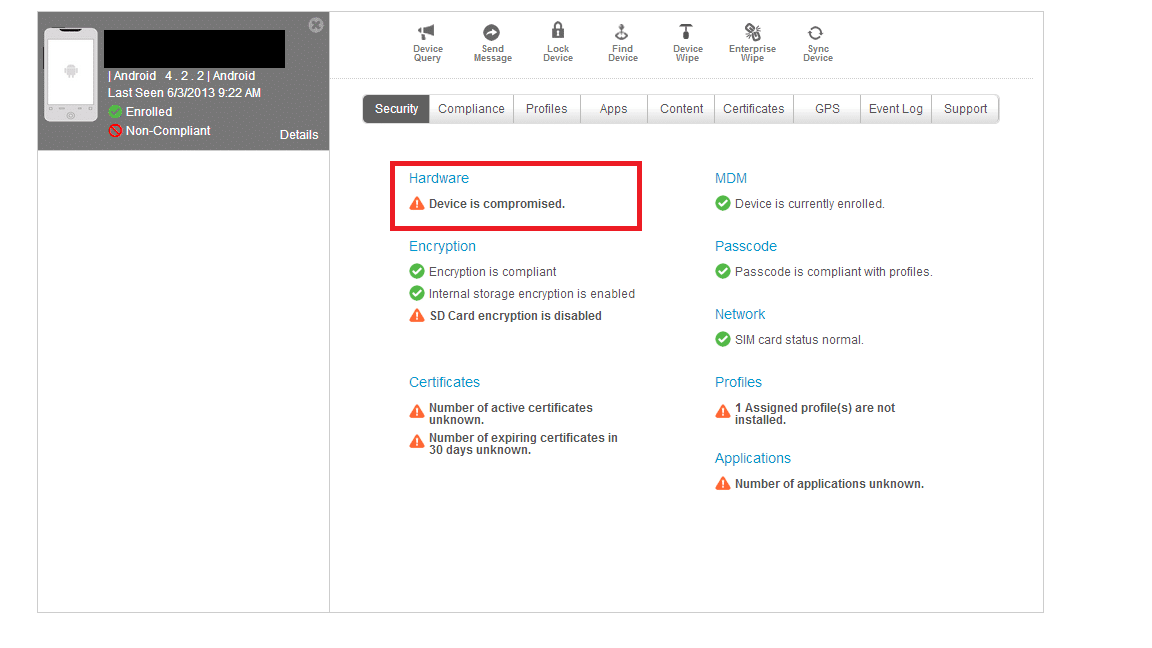Click 'Encryption is compliant' text
1152x648 pixels.
click(x=492, y=272)
